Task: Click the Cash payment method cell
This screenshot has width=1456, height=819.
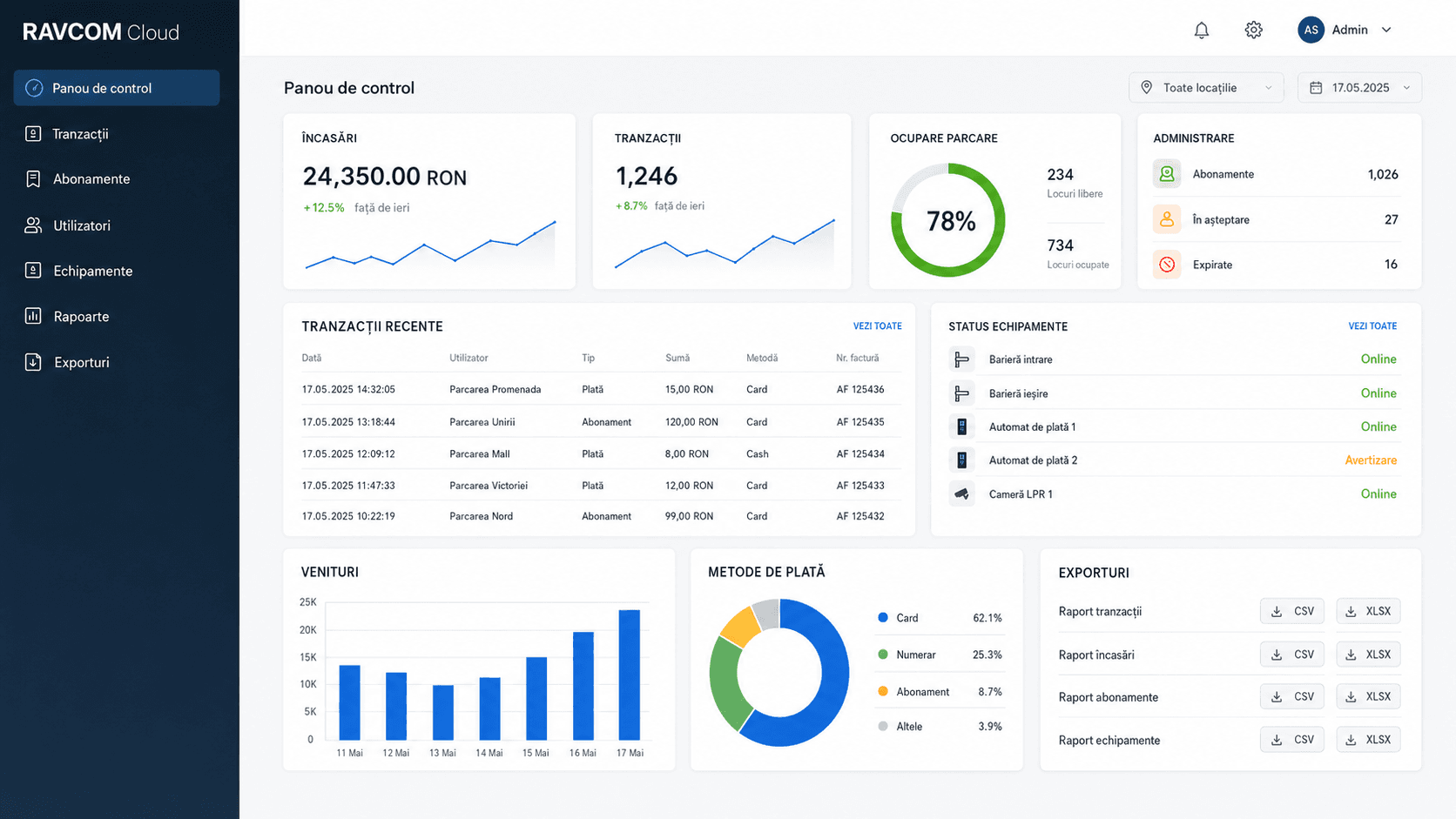Action: point(758,454)
